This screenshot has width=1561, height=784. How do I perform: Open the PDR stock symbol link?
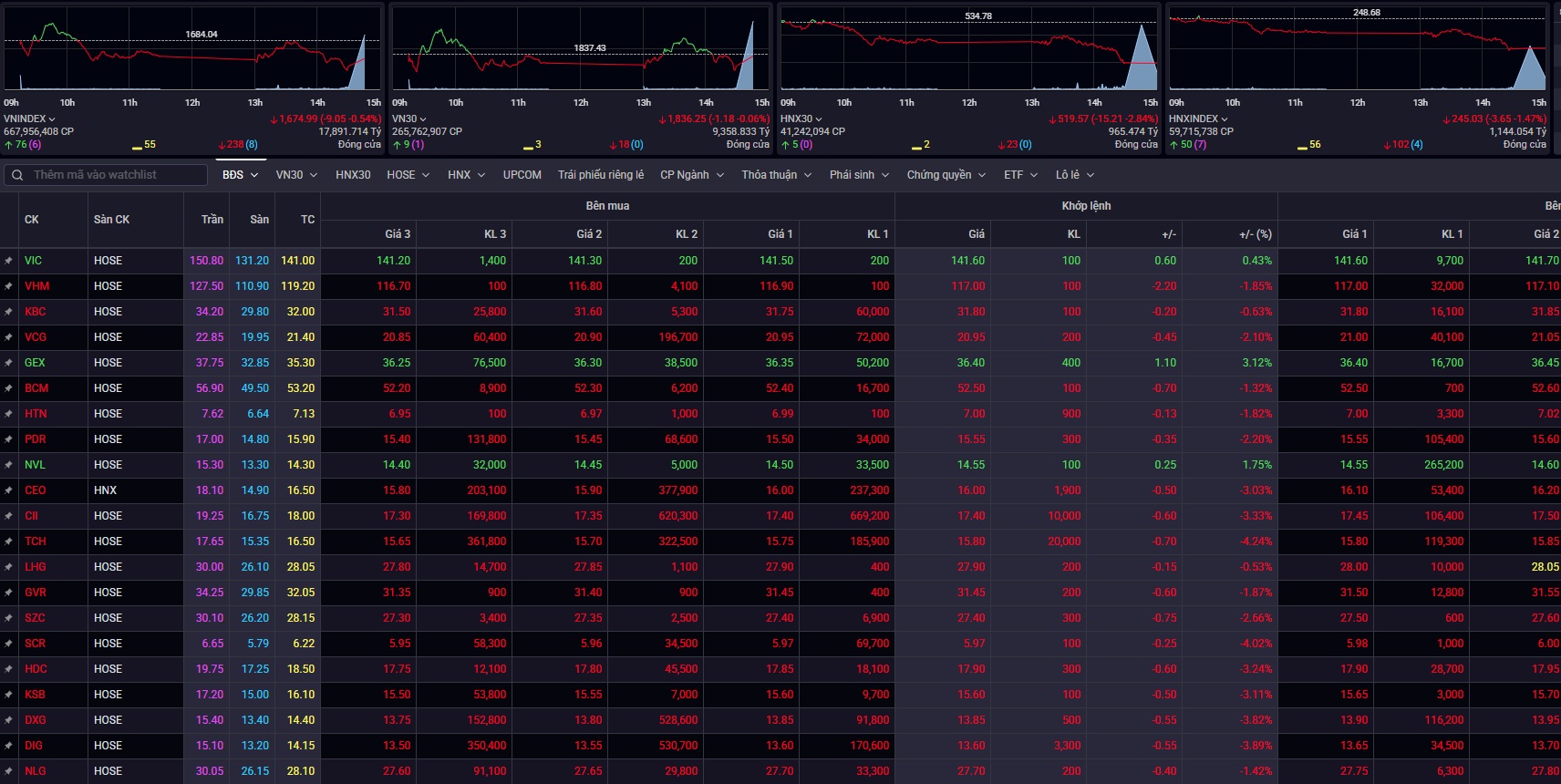point(35,439)
